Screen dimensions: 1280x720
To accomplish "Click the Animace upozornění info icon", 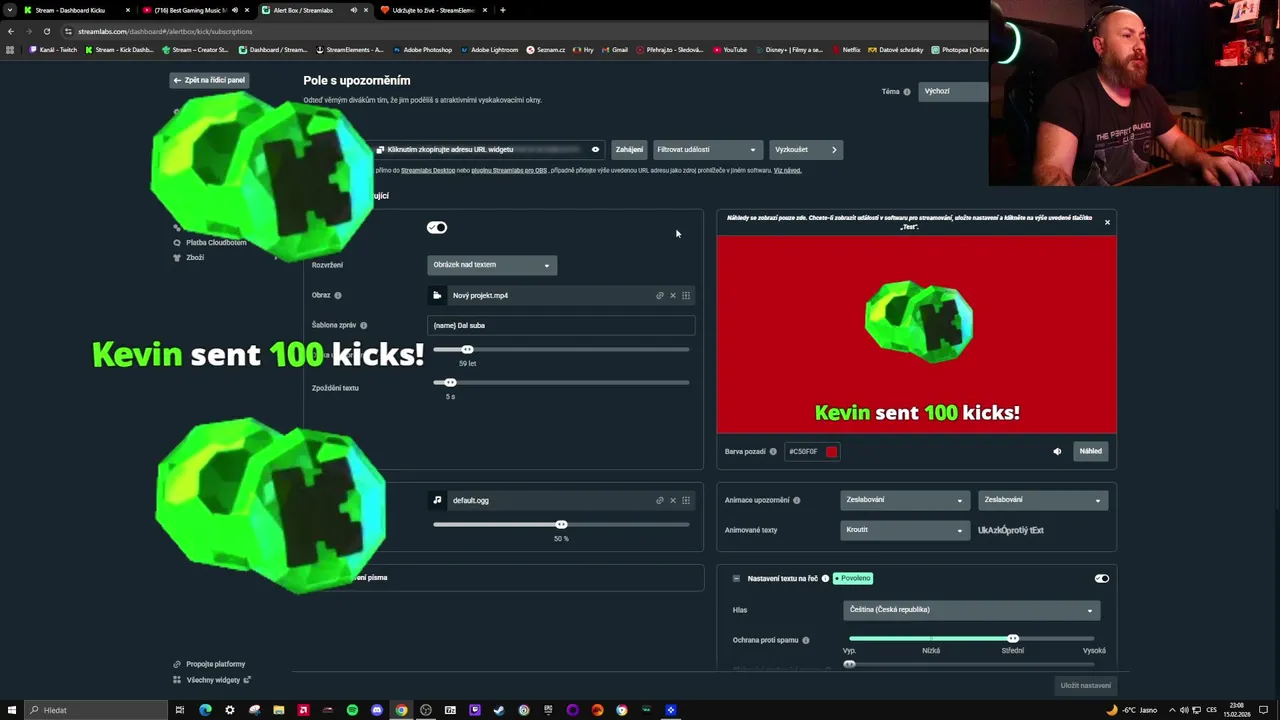I will pos(797,500).
